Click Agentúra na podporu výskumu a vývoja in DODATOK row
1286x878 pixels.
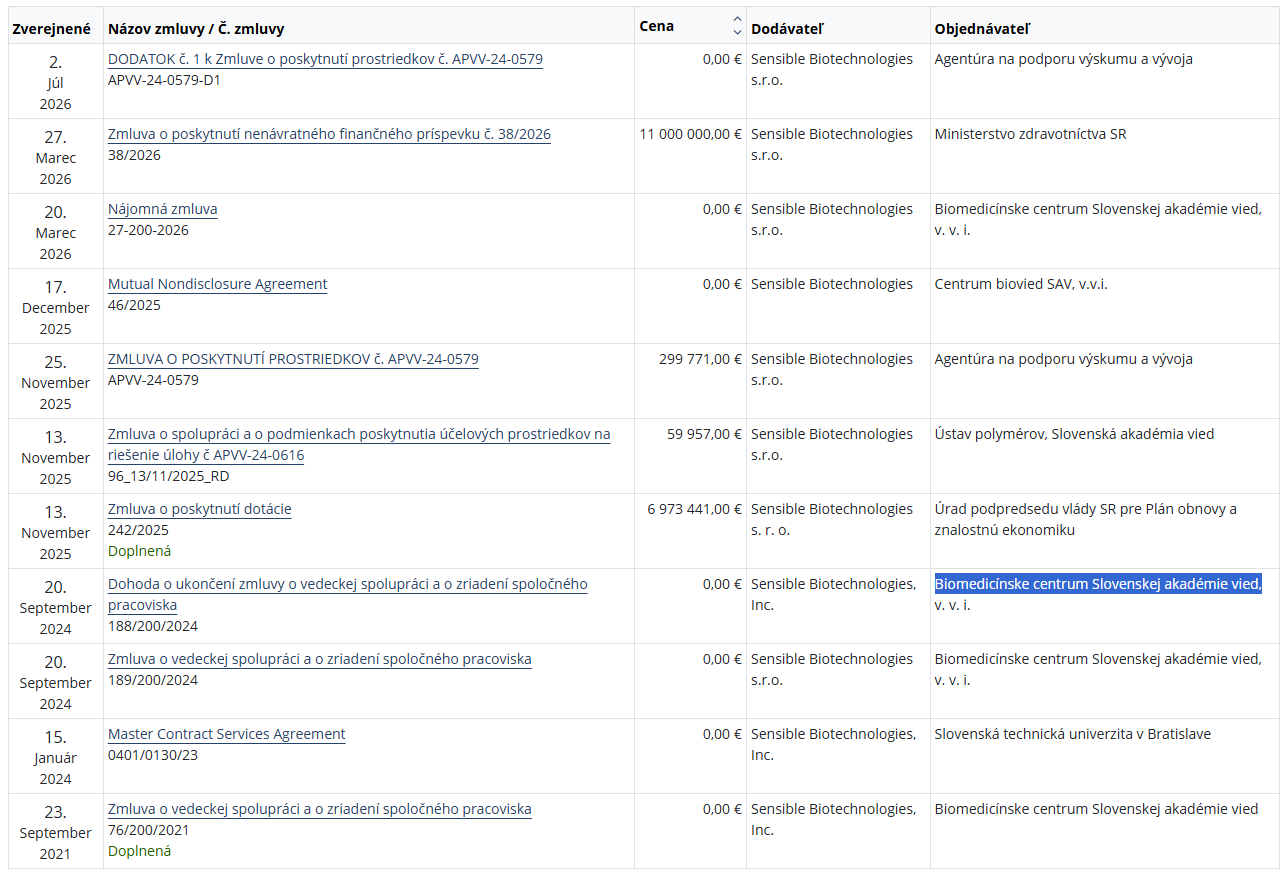(x=1064, y=59)
